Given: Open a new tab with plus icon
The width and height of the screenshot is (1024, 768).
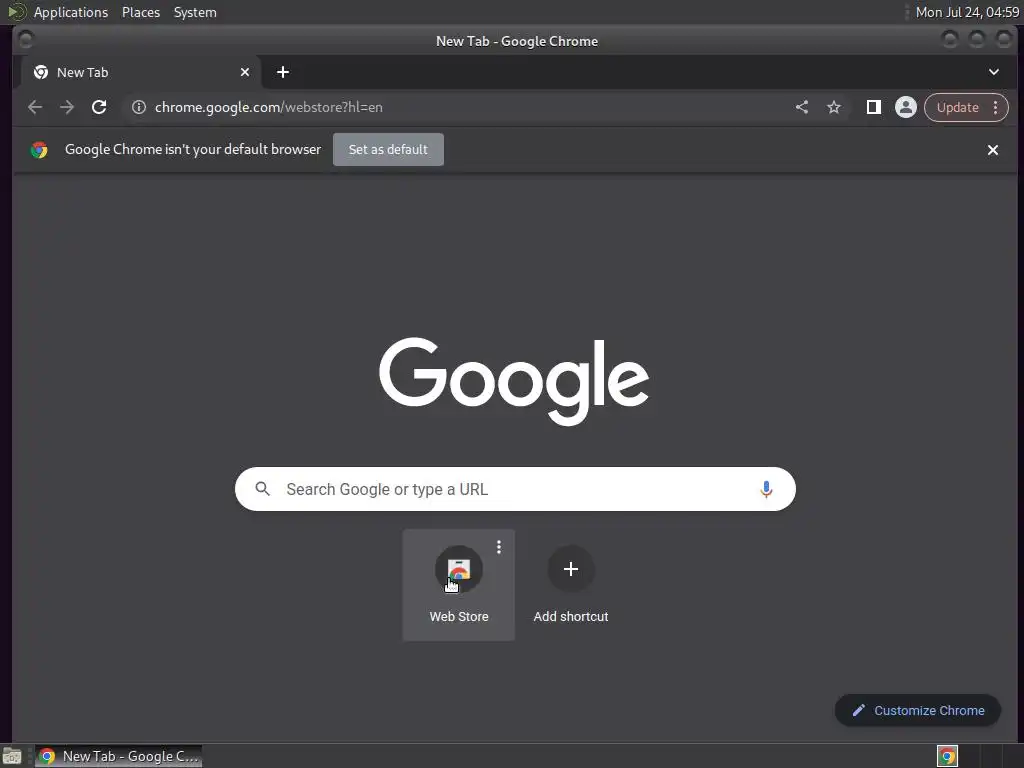Looking at the screenshot, I should pyautogui.click(x=283, y=72).
